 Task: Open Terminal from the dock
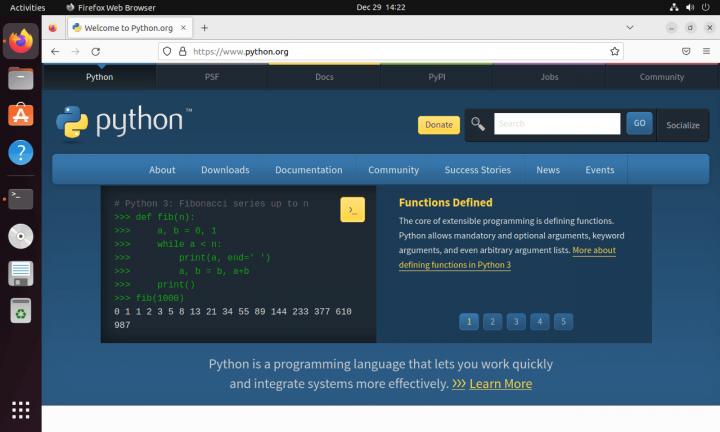point(21,198)
